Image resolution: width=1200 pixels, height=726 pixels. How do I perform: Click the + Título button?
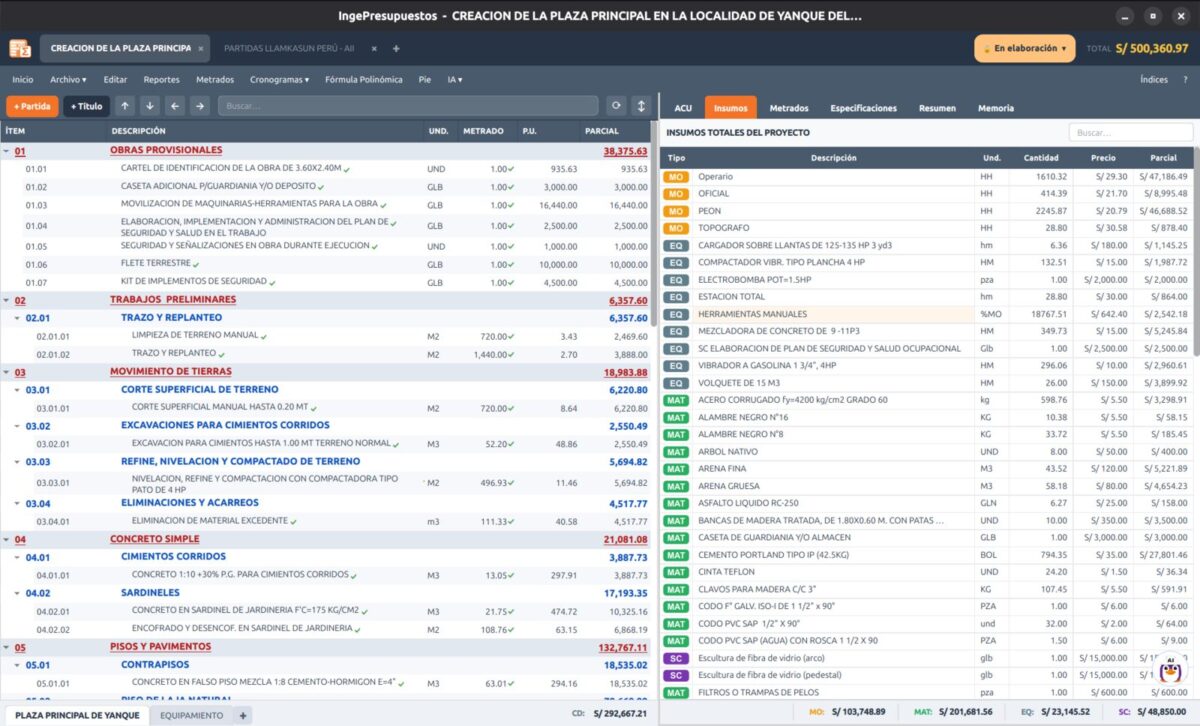pos(87,106)
